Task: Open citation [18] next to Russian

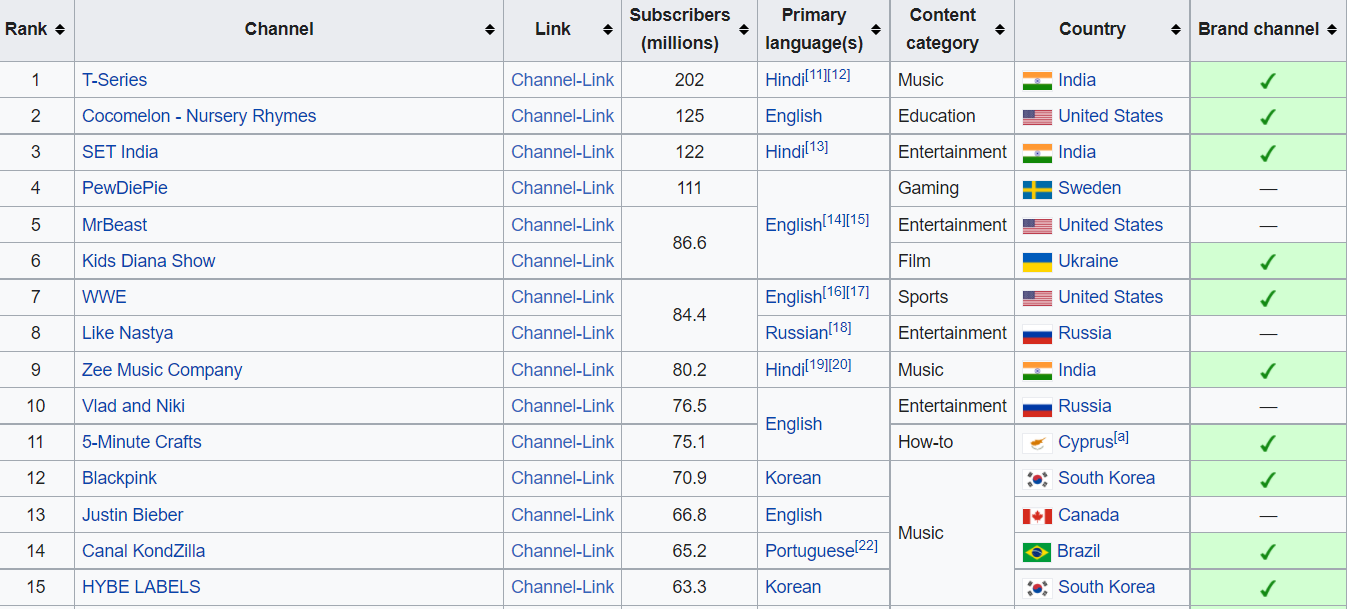Action: [x=840, y=328]
